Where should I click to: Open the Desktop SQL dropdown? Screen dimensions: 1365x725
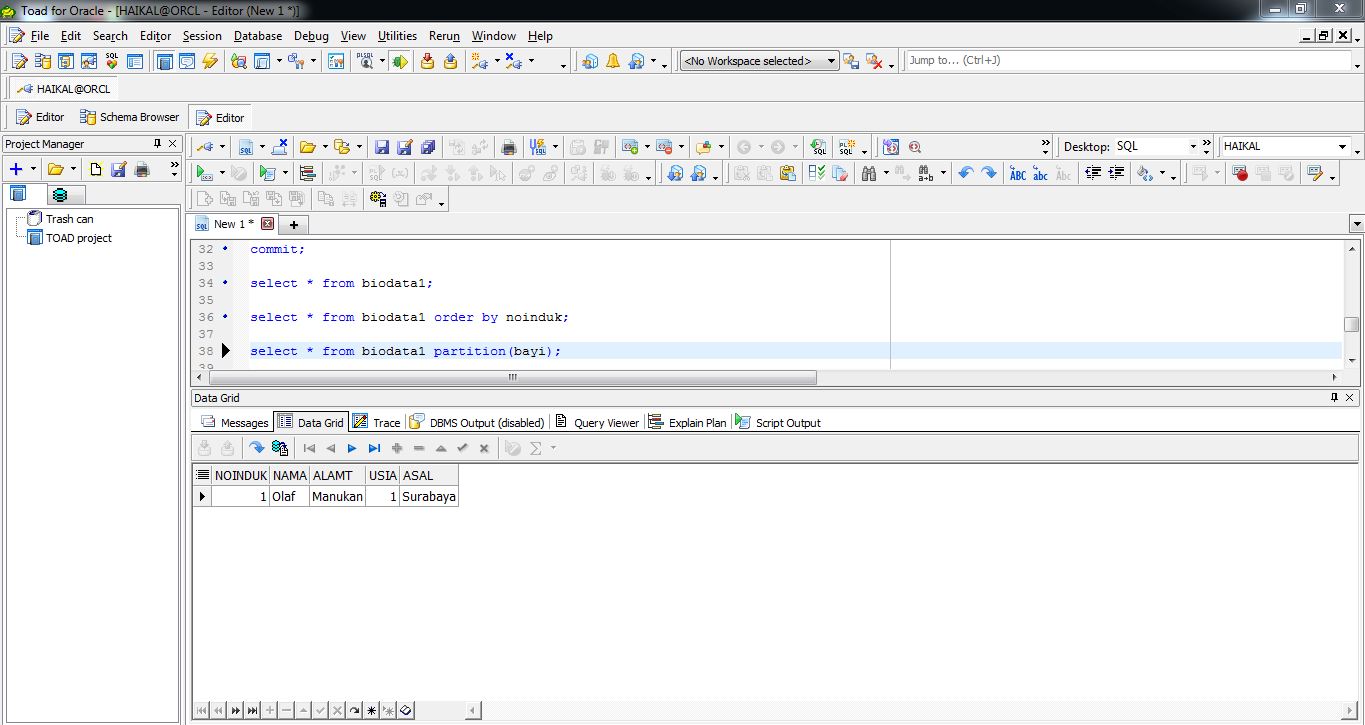coord(1195,146)
